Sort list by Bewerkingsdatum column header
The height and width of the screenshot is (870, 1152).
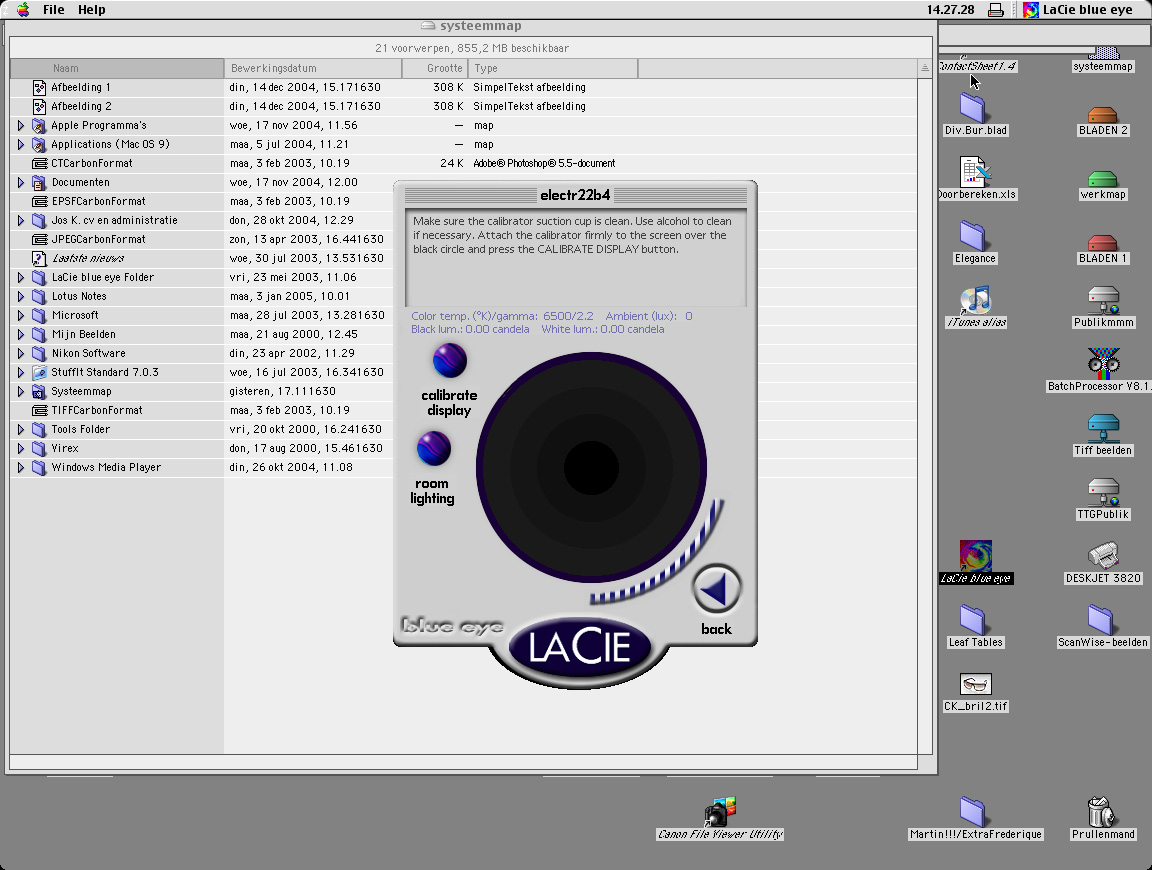[x=314, y=68]
